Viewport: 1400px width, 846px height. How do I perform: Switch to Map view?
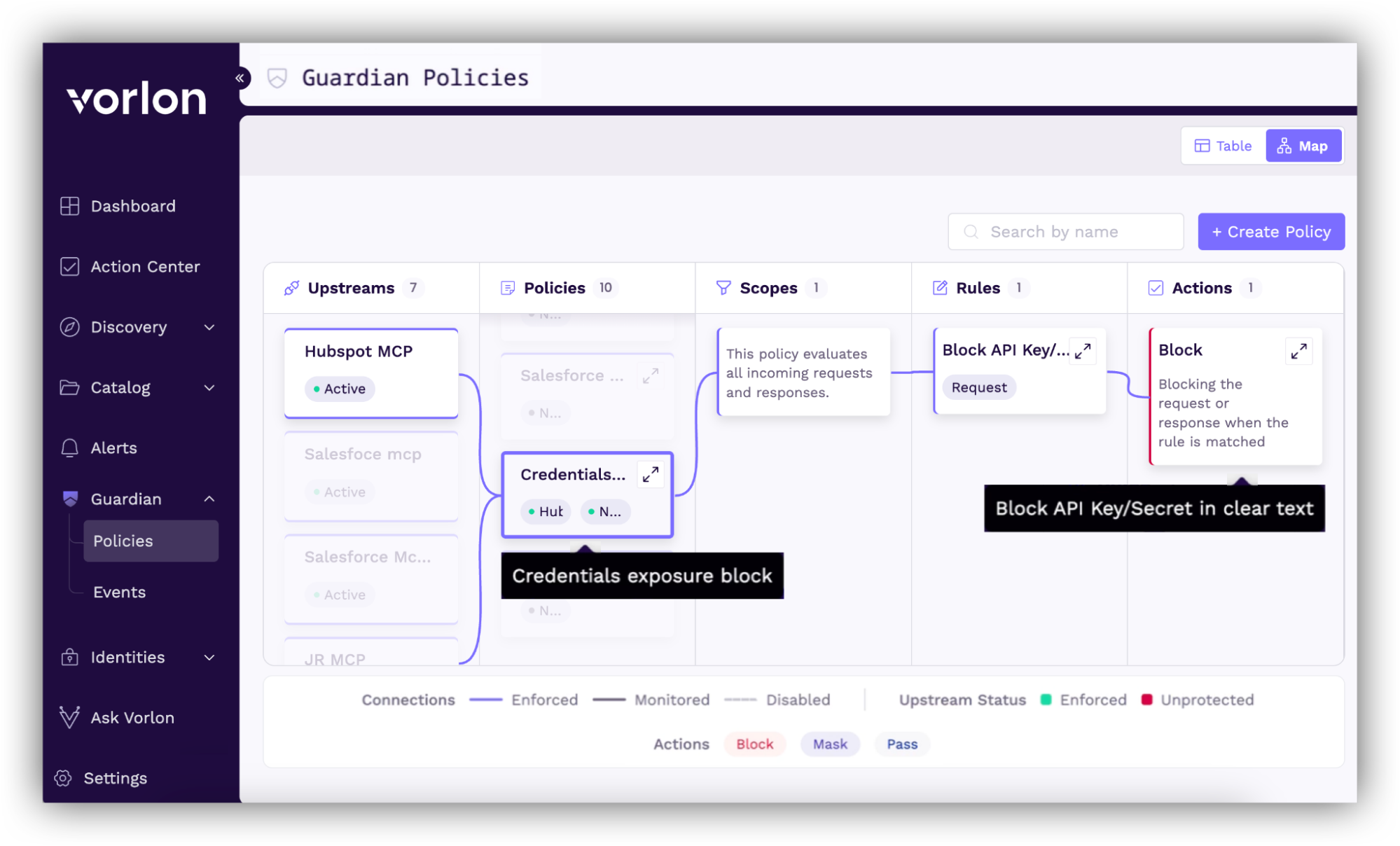point(1303,146)
